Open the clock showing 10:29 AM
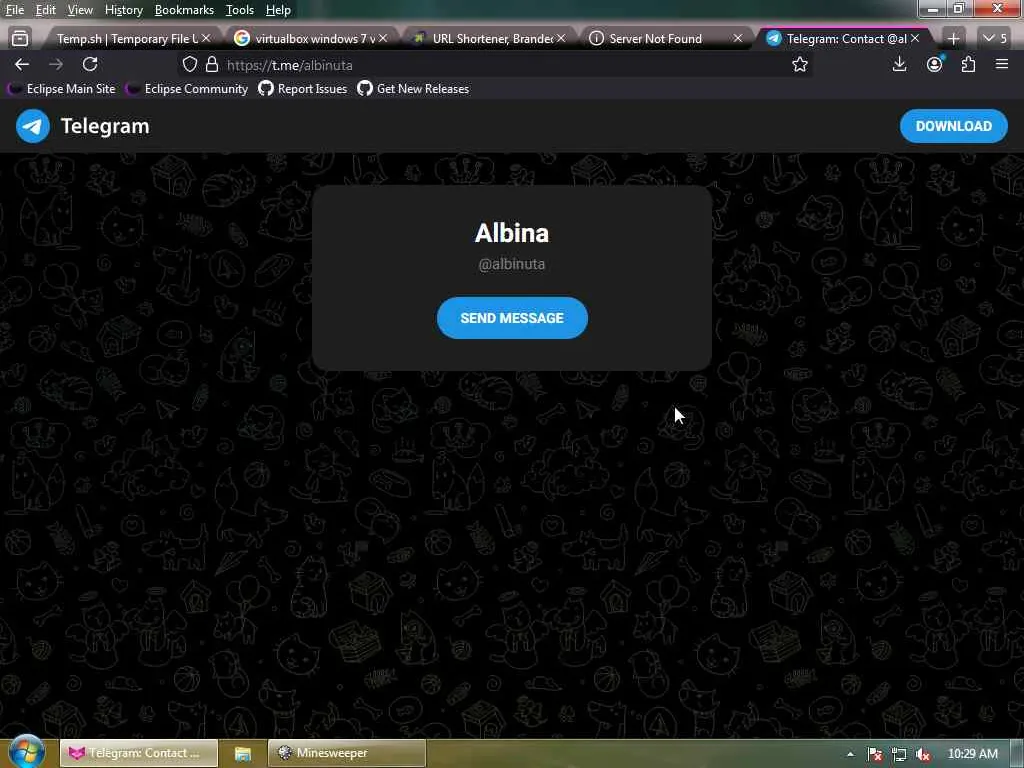 972,754
